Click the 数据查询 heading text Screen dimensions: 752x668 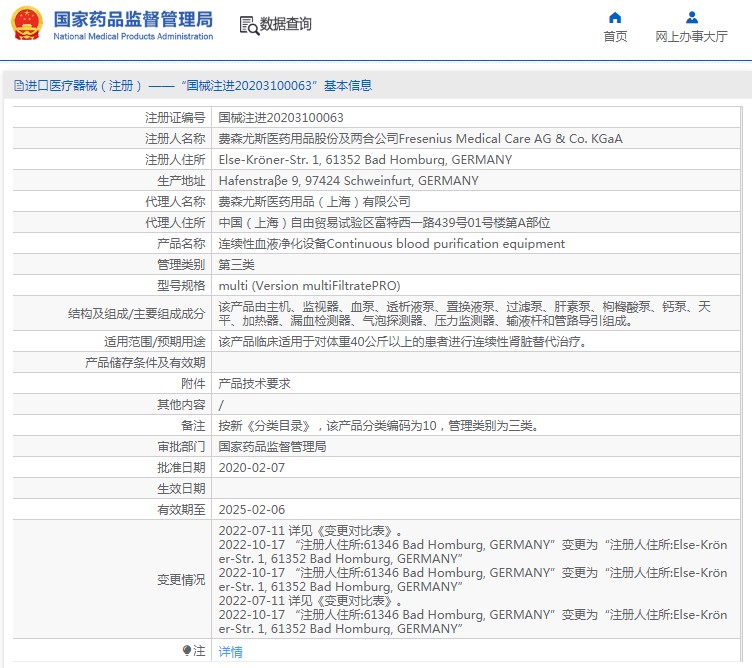coord(285,24)
